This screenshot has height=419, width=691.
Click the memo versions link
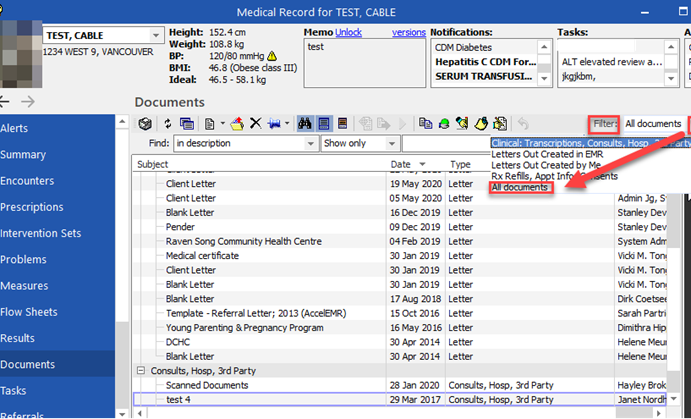pos(409,33)
